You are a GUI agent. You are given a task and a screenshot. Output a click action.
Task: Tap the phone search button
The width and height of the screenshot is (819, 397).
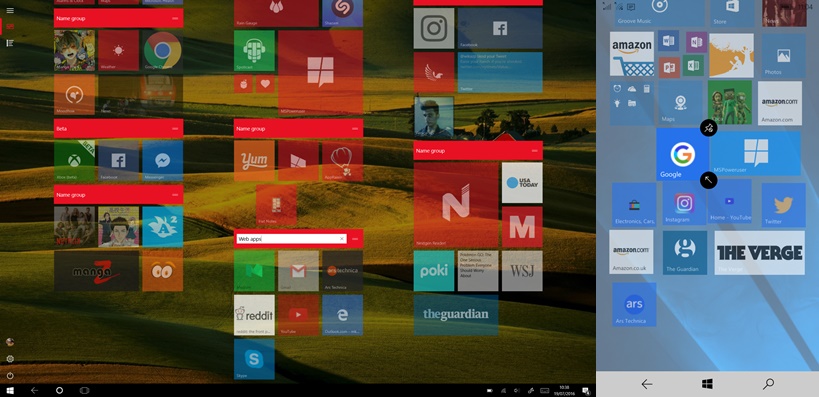(768, 384)
